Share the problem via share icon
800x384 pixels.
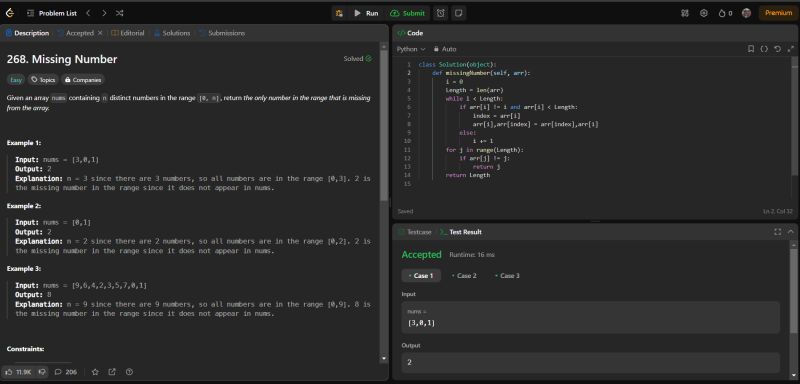[x=112, y=372]
